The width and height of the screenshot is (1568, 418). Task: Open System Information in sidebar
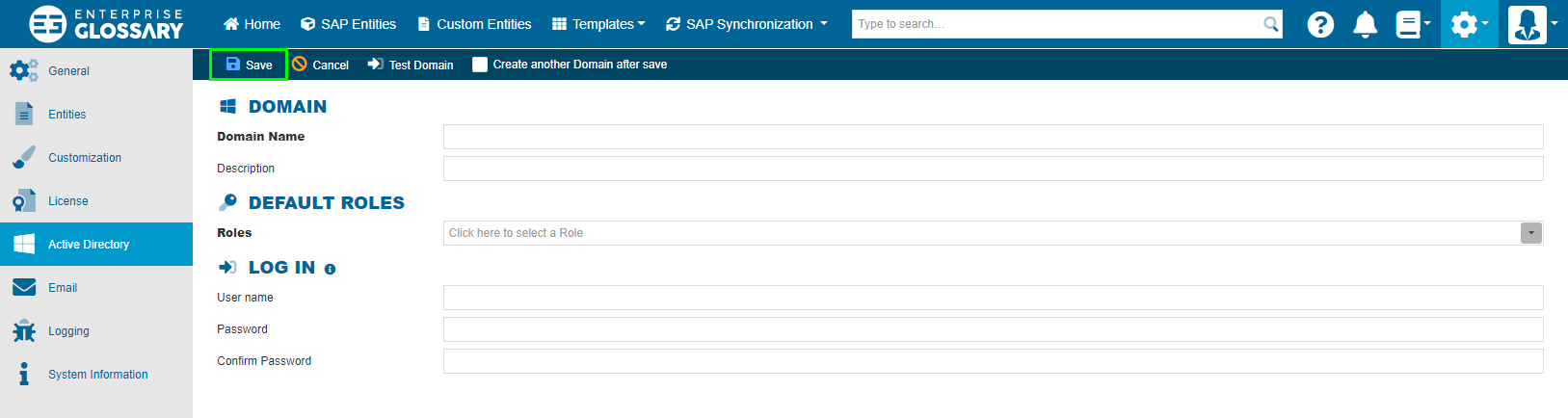97,375
